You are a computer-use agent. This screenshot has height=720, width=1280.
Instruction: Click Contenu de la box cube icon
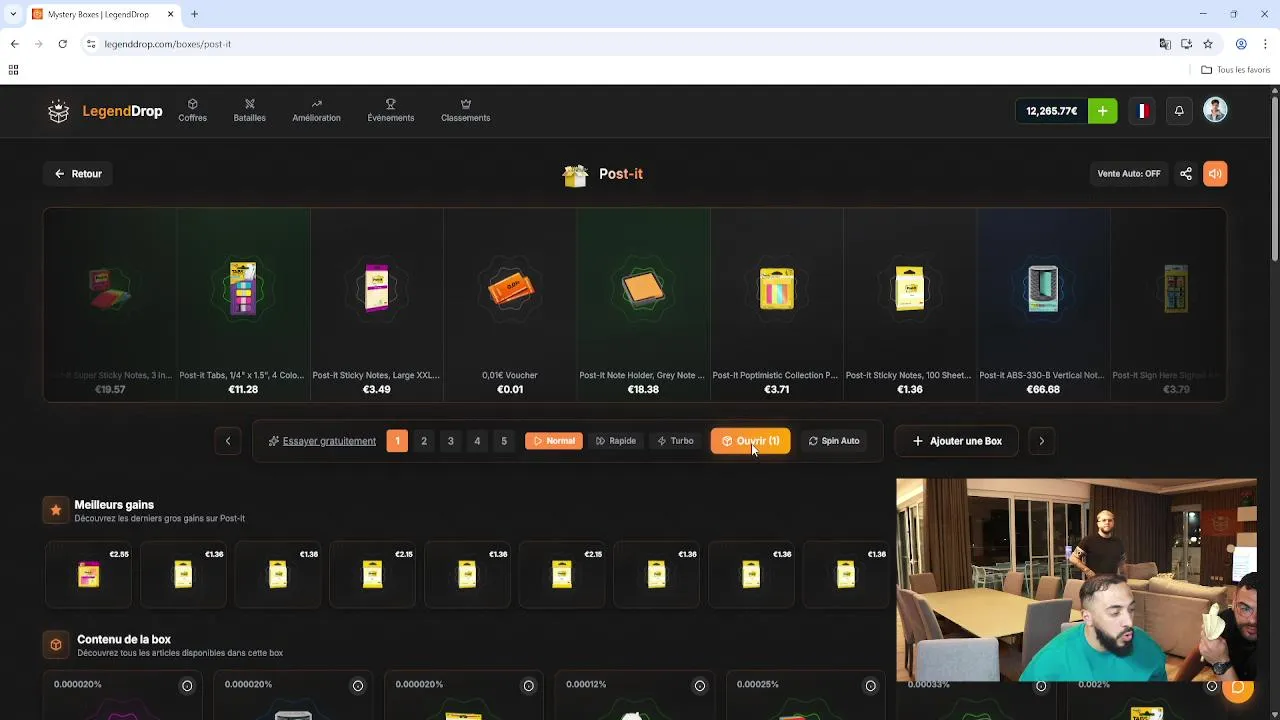56,645
